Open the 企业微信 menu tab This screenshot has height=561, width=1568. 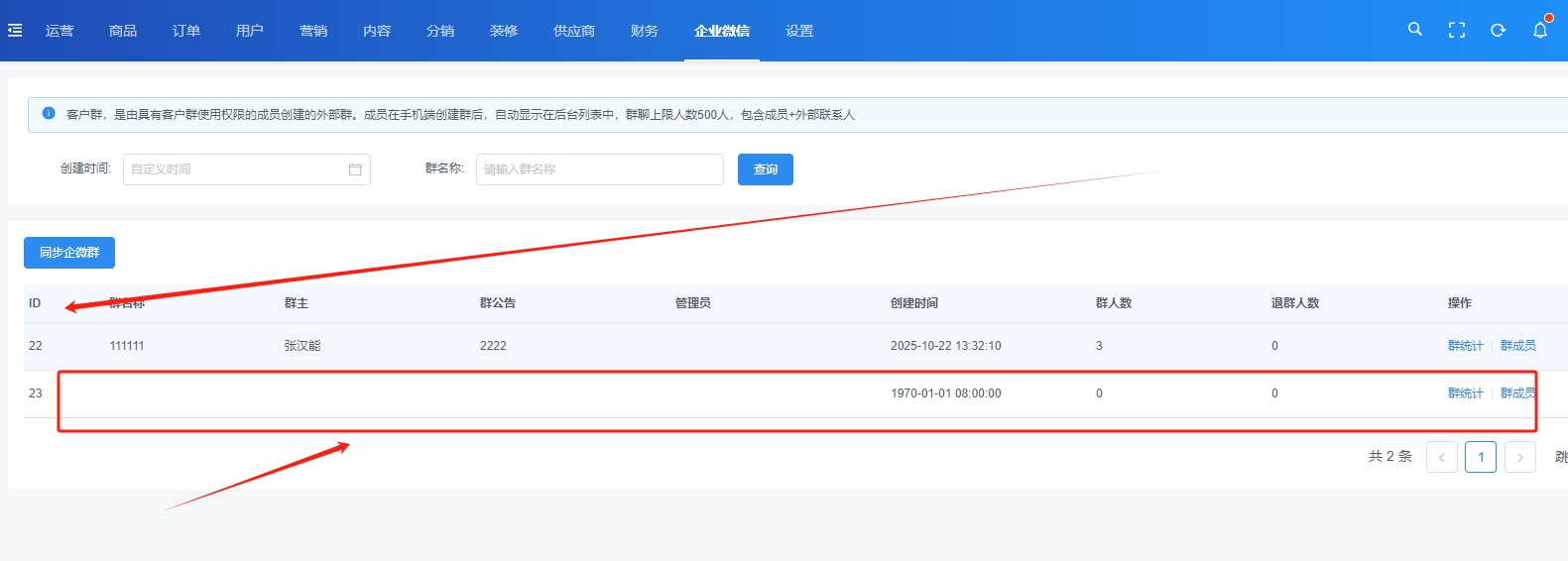(722, 31)
